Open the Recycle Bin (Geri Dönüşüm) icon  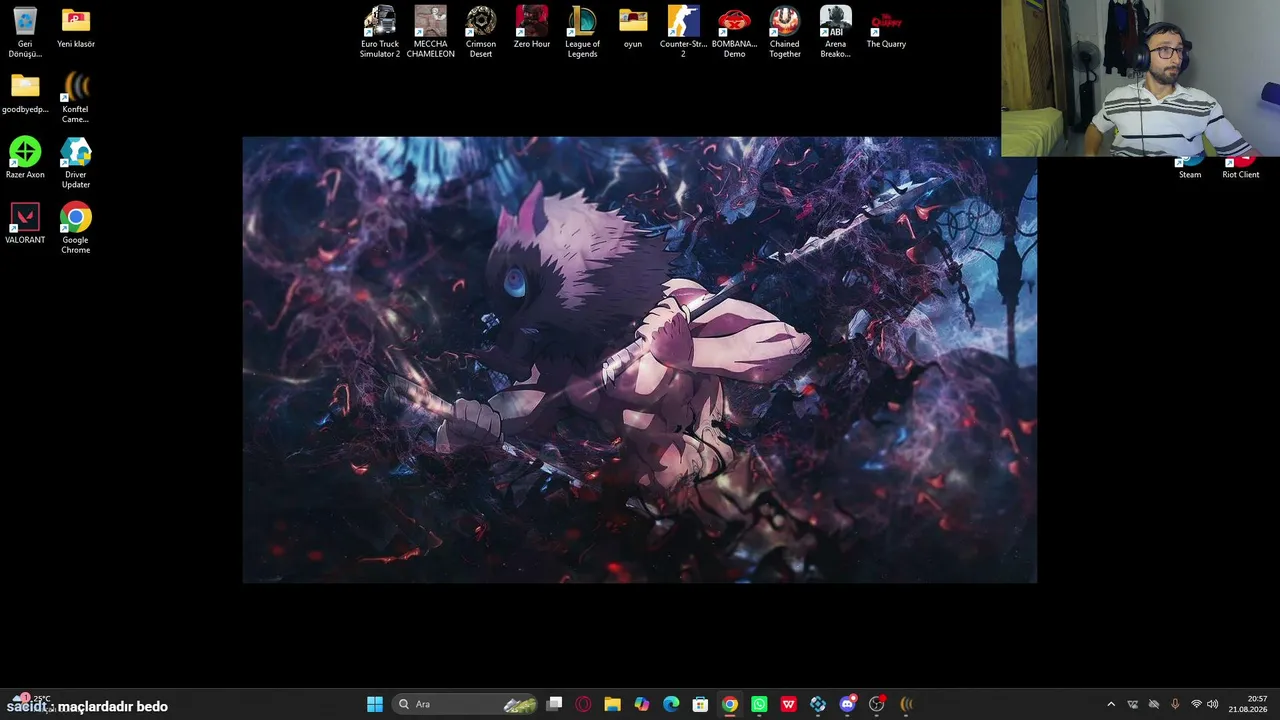[25, 32]
